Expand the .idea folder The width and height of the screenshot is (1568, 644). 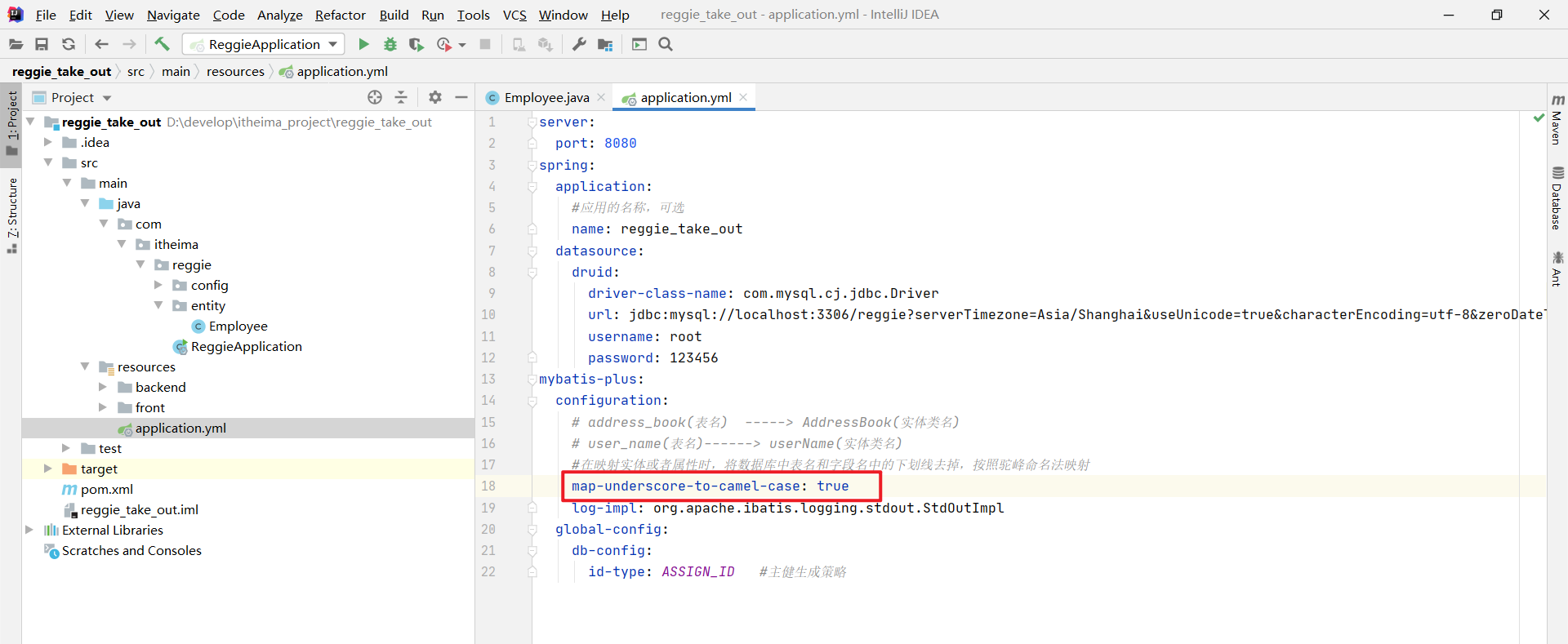point(48,142)
